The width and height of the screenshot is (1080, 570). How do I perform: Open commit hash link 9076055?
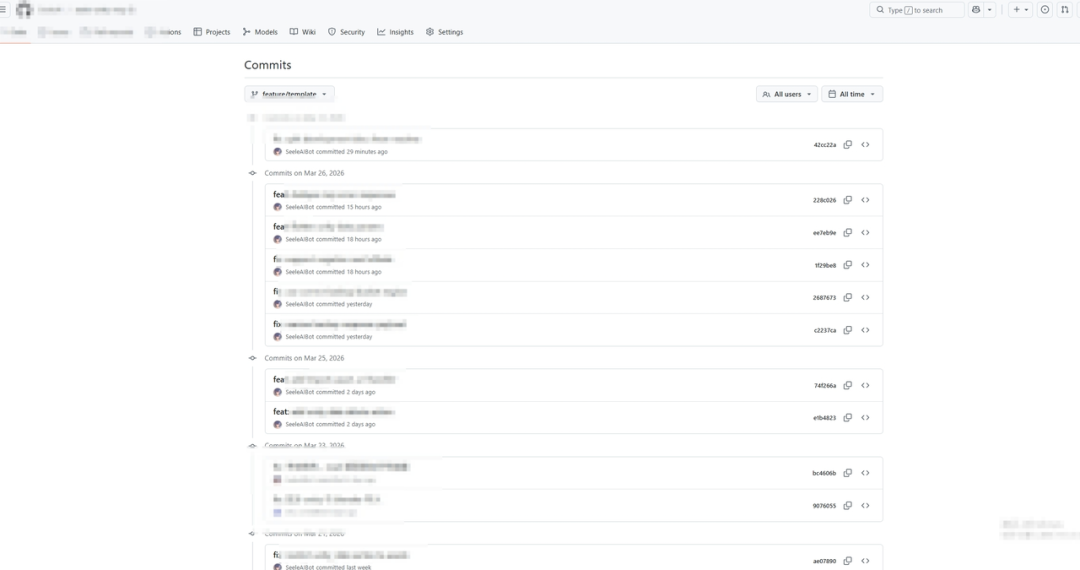824,506
